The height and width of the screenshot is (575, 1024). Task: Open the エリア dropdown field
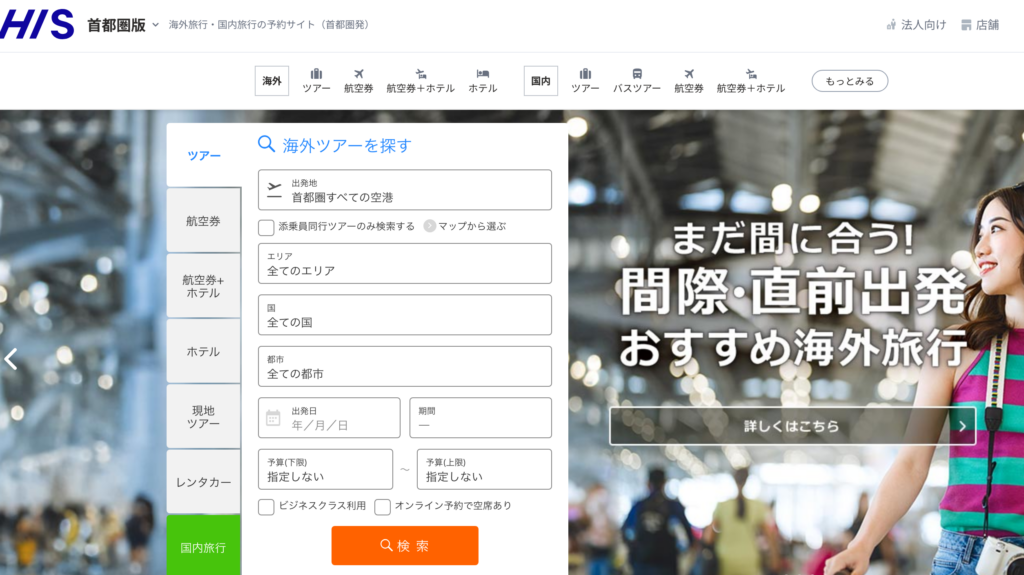pyautogui.click(x=404, y=264)
